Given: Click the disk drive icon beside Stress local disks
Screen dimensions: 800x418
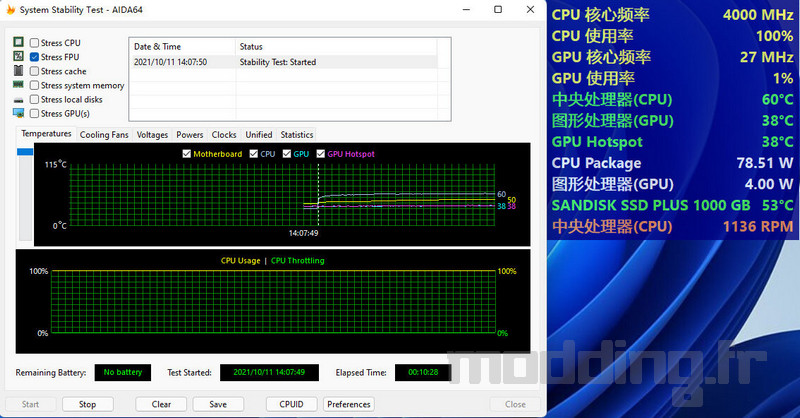Looking at the screenshot, I should coord(18,100).
